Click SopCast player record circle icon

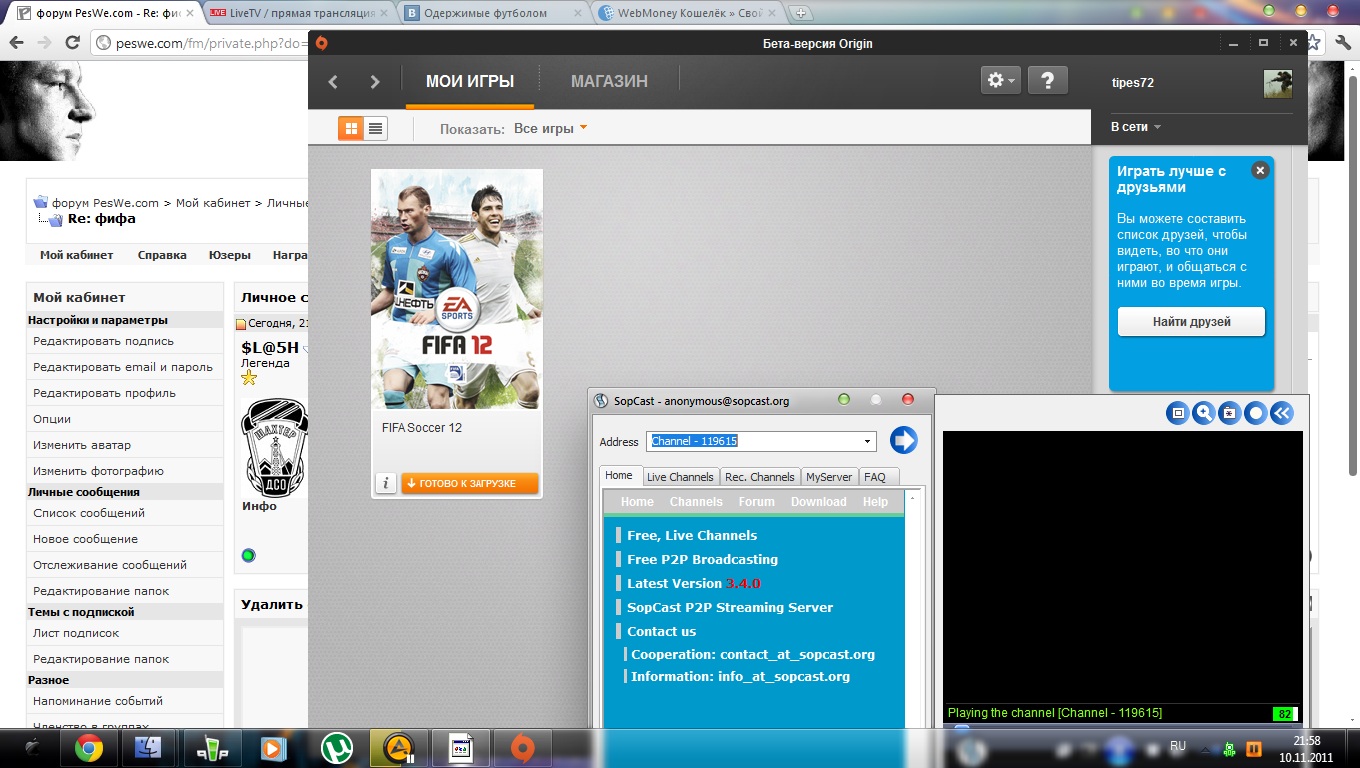coord(1256,413)
